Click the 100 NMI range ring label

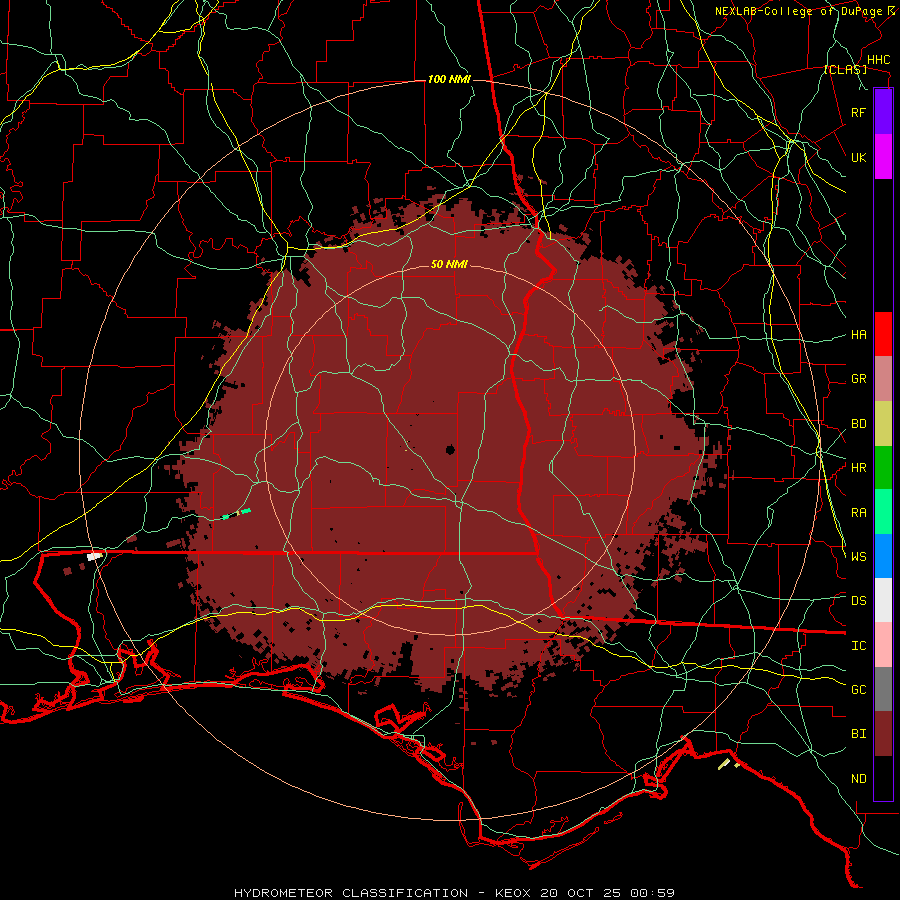click(449, 79)
